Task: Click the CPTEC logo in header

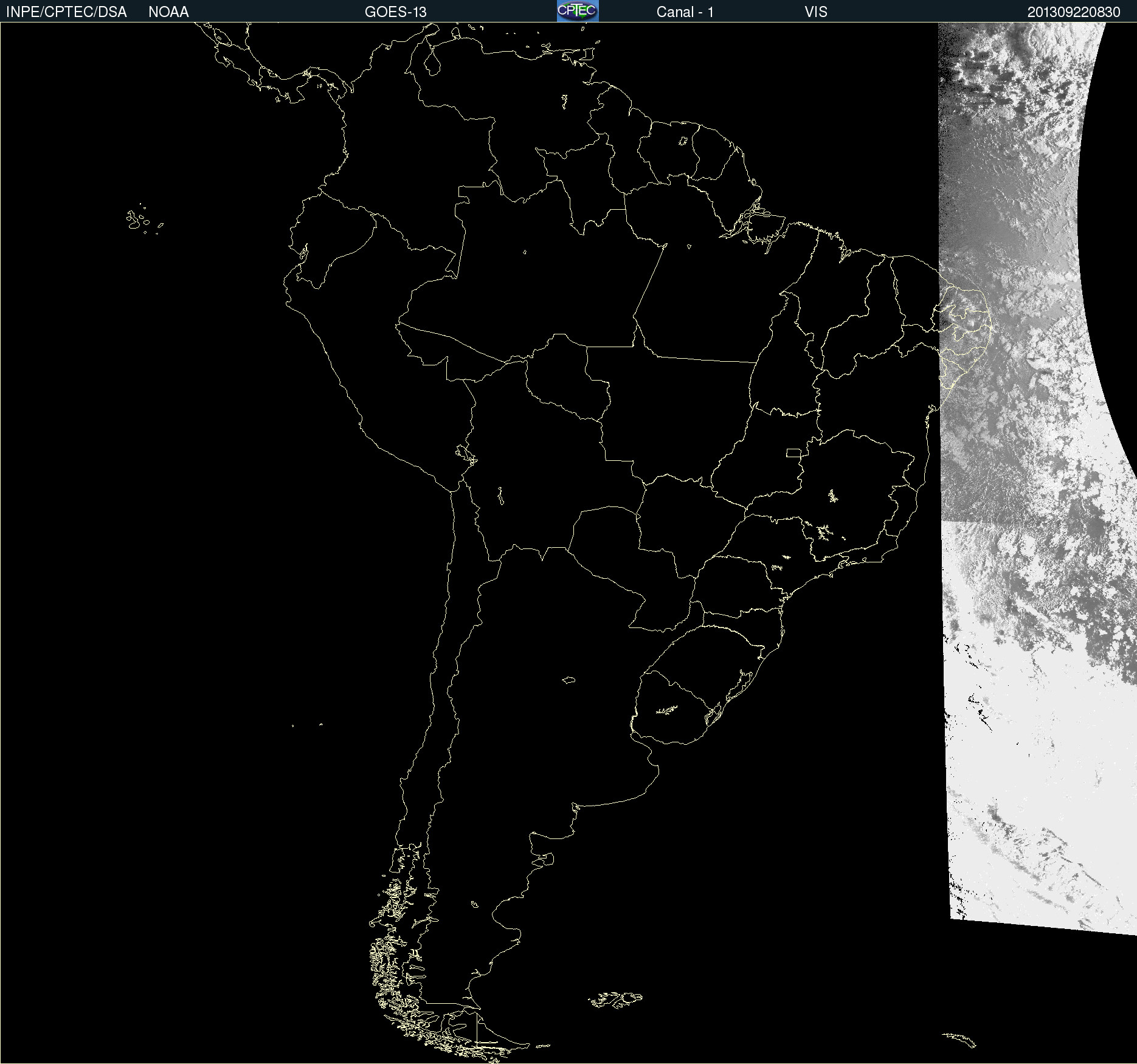Action: (577, 11)
